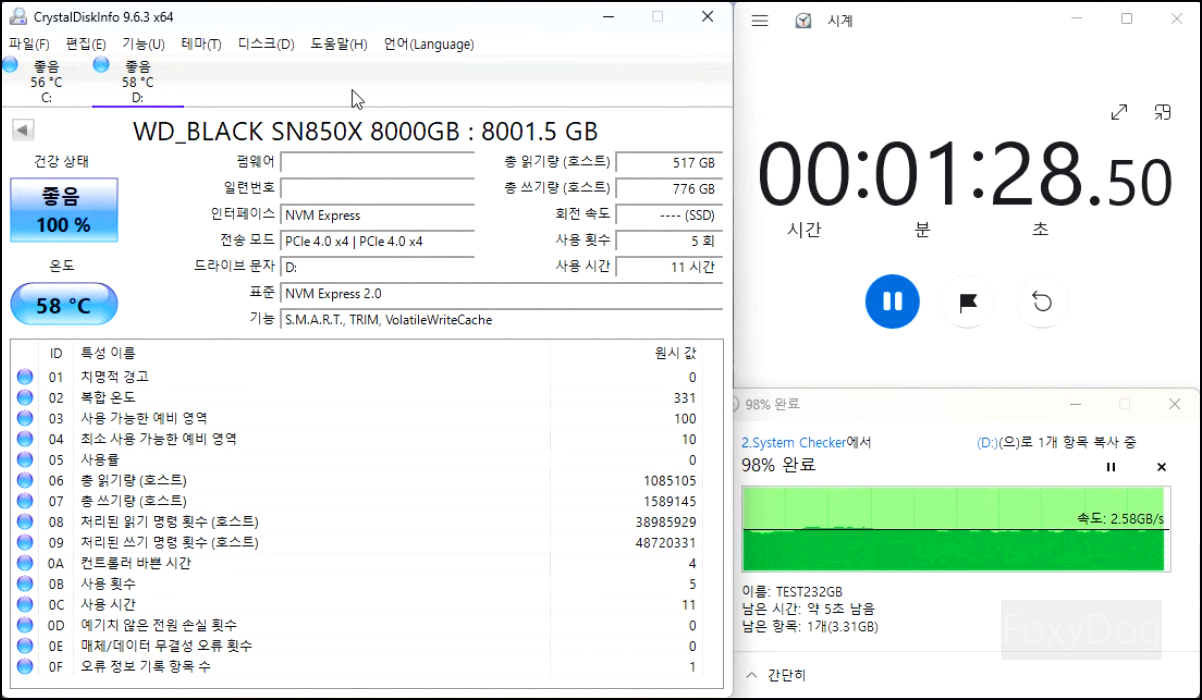This screenshot has height=700, width=1202.
Task: Cancel the file copy with the X button
Action: [x=1161, y=467]
